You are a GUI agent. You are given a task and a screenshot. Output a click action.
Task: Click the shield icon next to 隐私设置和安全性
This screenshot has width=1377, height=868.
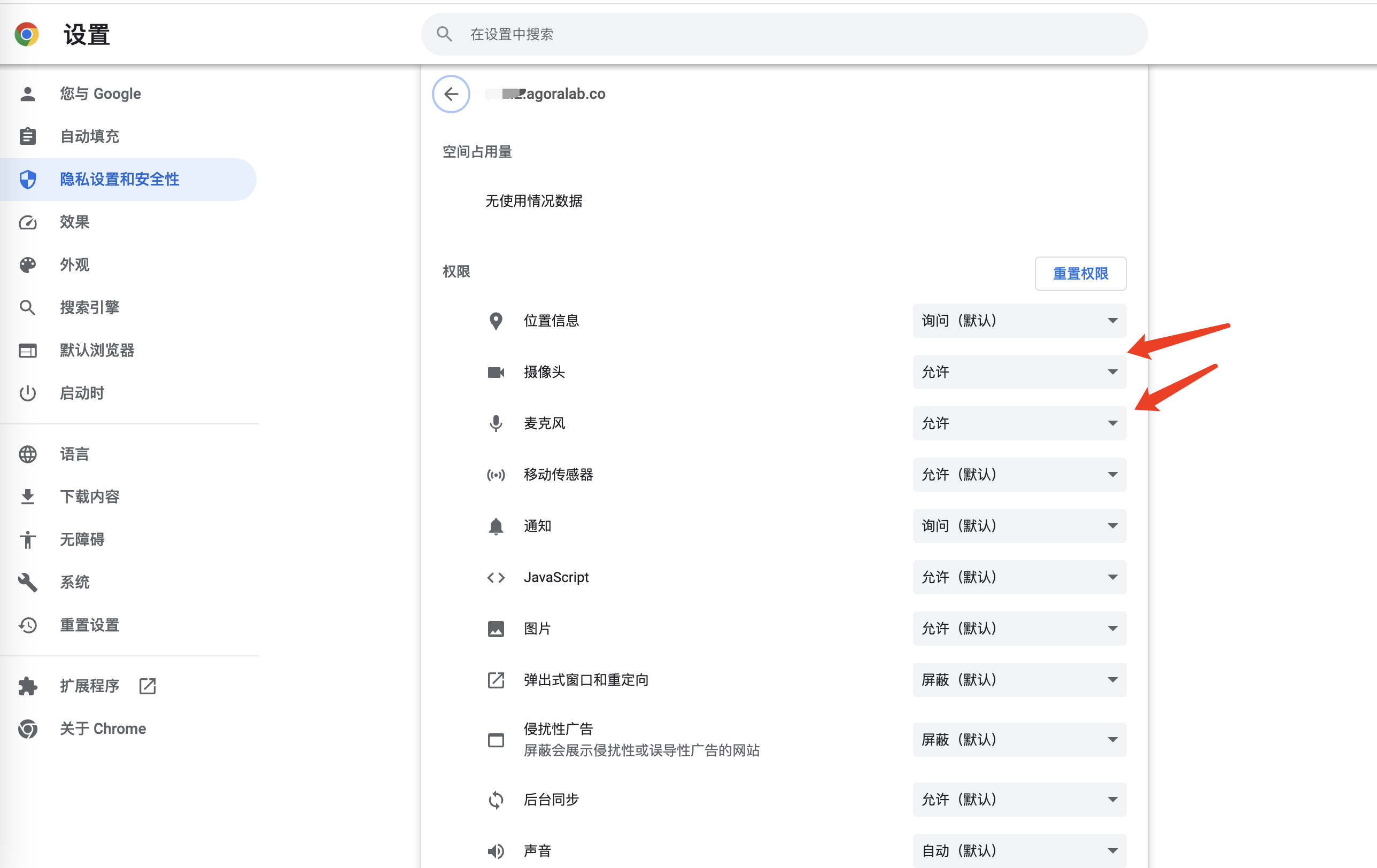pos(27,180)
